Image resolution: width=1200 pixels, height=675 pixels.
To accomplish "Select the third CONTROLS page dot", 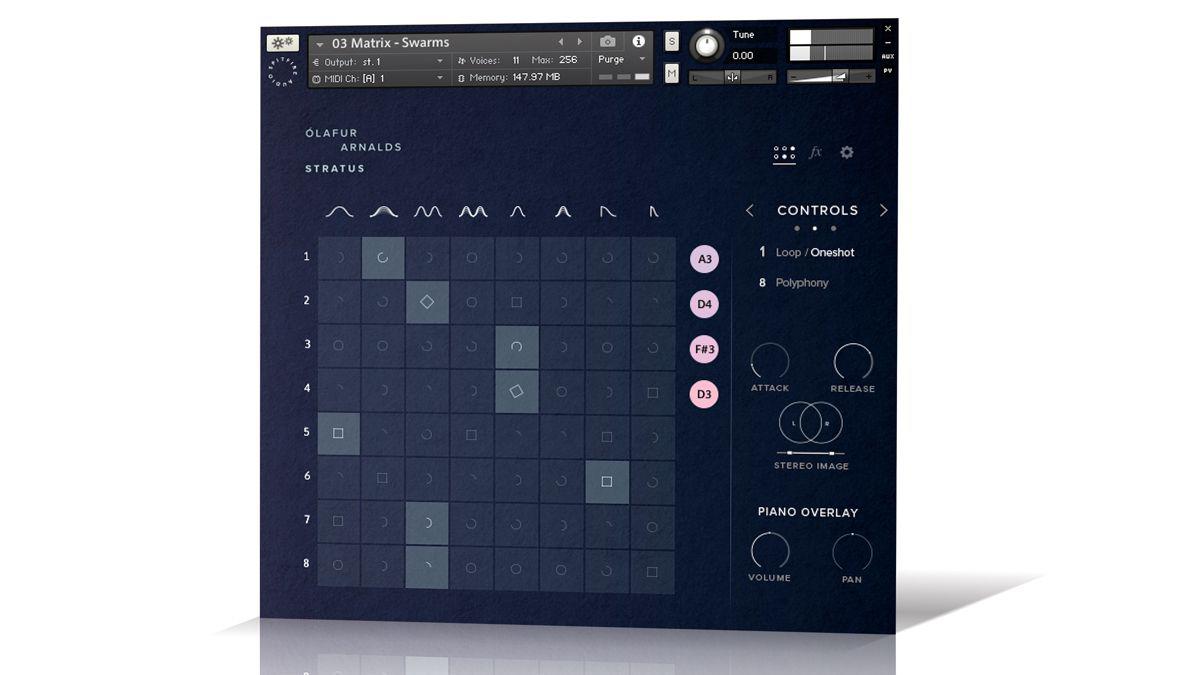I will click(x=834, y=229).
